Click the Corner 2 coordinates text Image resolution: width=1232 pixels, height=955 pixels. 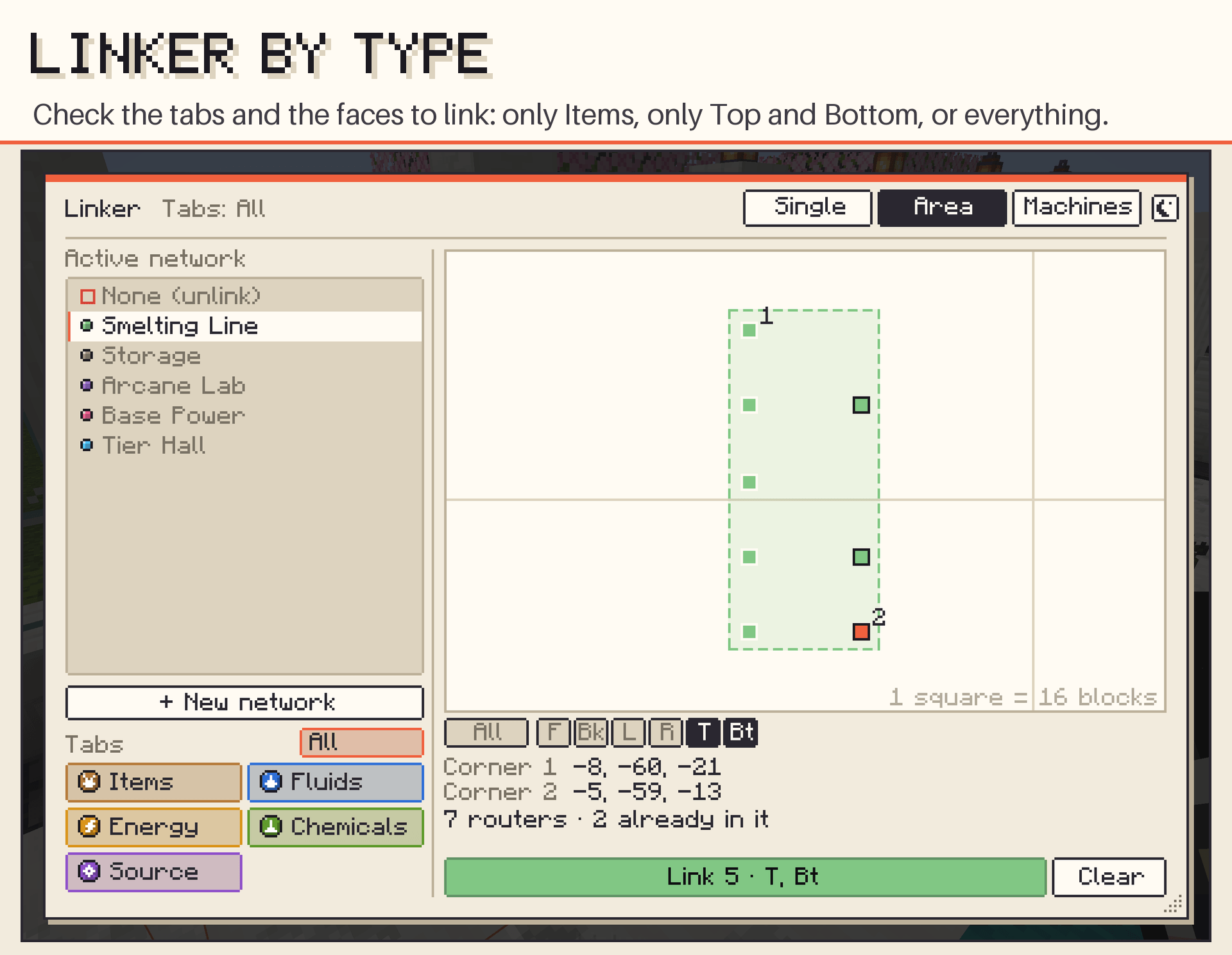click(x=583, y=792)
